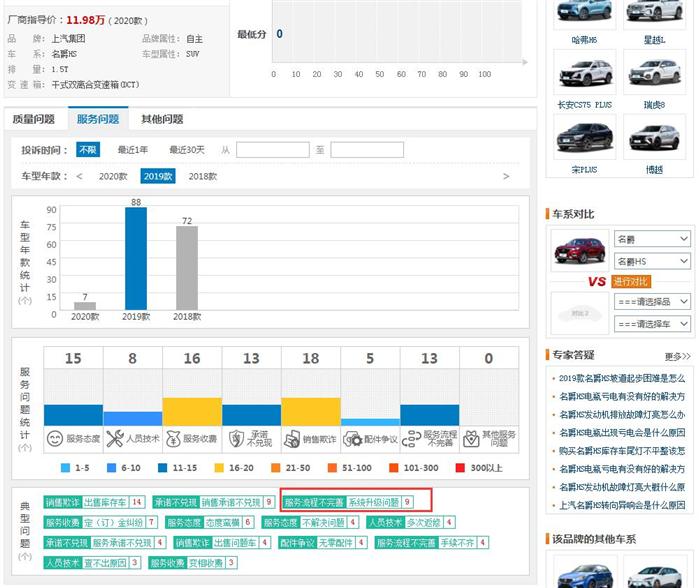
Task: Click the 出售问题车 tag
Action: (222, 543)
